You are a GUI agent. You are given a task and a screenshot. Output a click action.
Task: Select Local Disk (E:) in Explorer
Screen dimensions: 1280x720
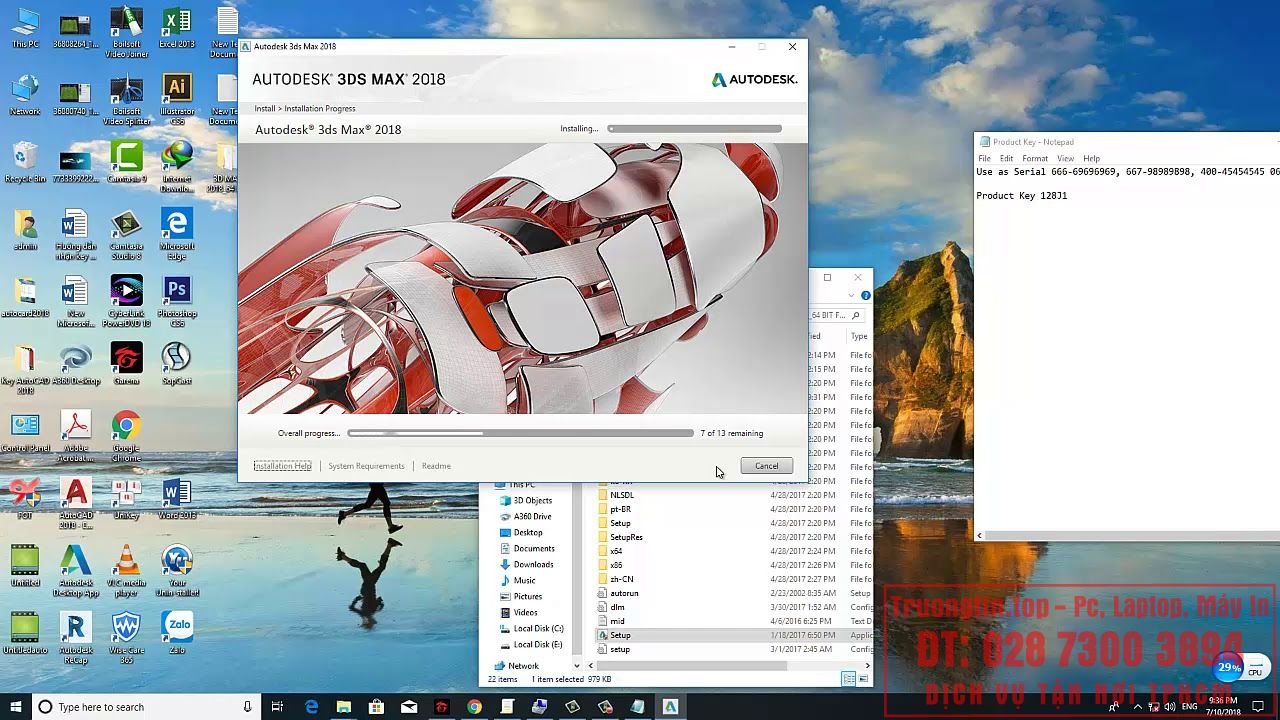pos(538,644)
